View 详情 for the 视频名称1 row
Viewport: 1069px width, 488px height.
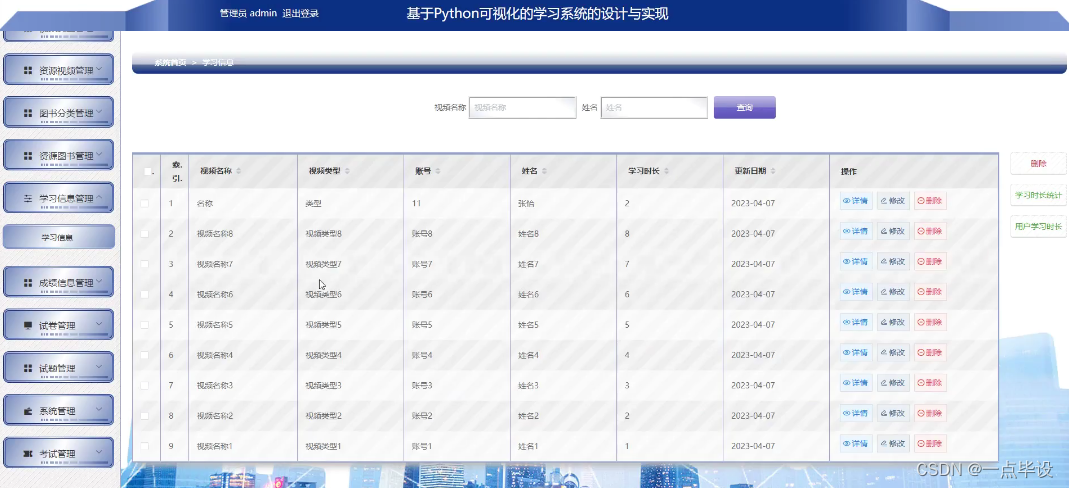click(x=856, y=444)
